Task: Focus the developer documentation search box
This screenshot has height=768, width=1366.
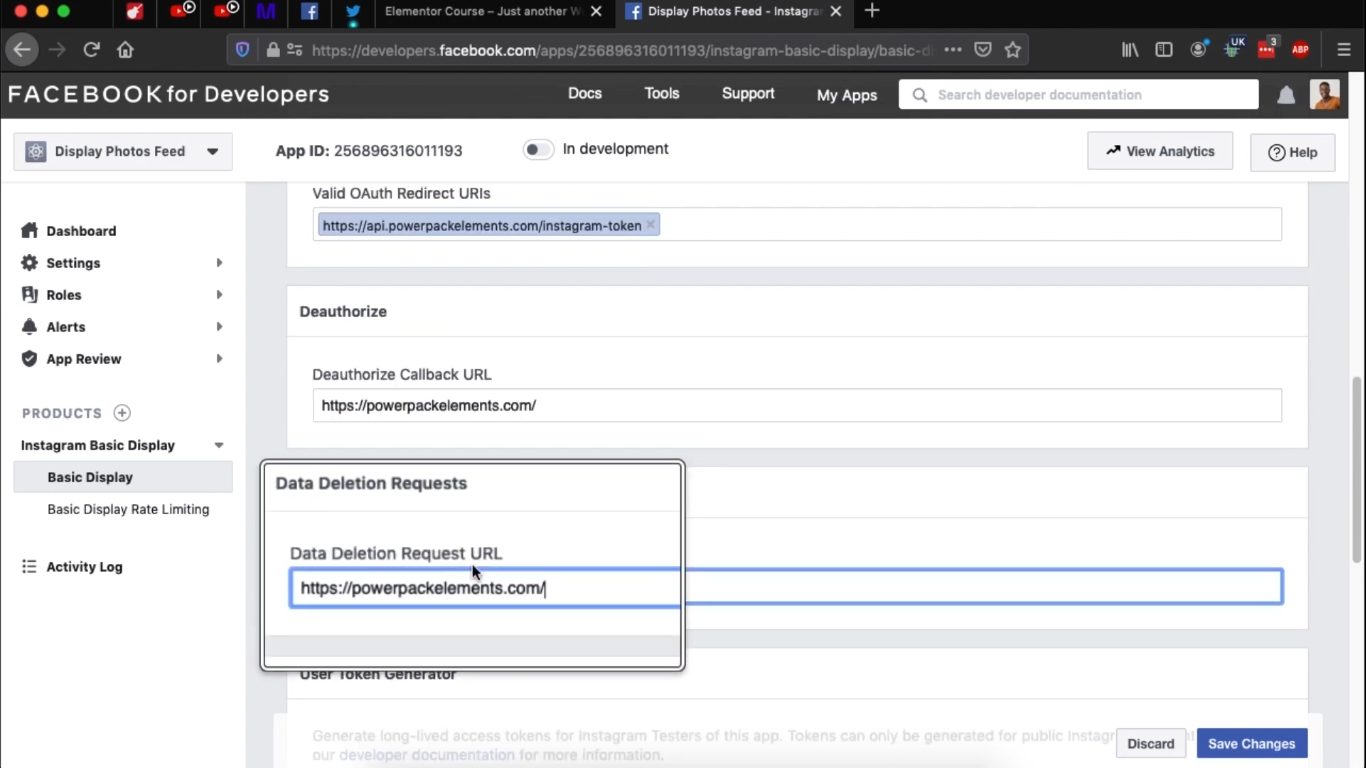Action: click(x=1079, y=95)
